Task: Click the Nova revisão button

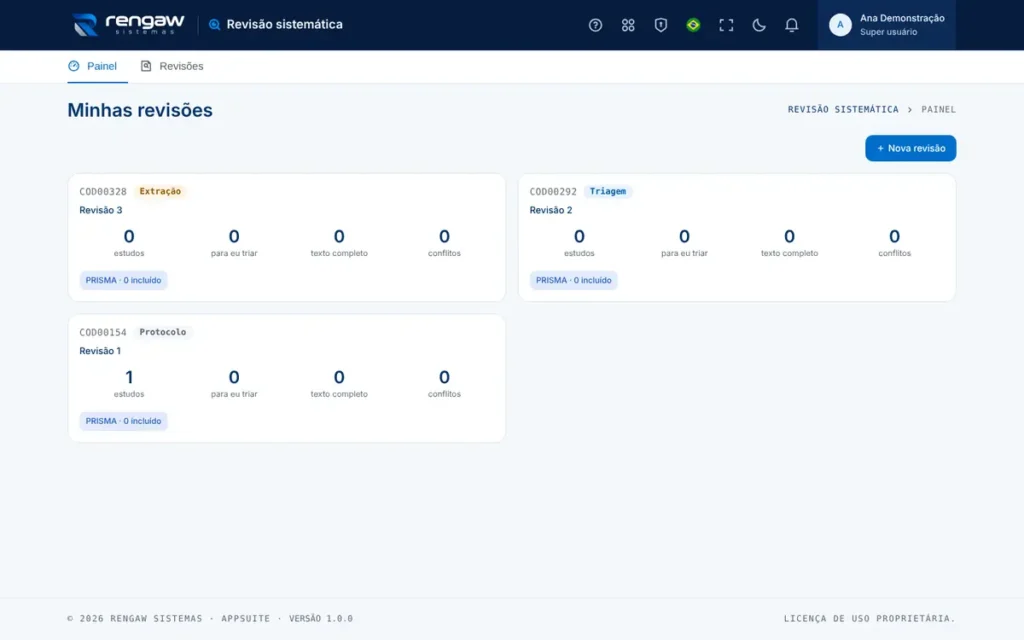Action: (x=910, y=148)
